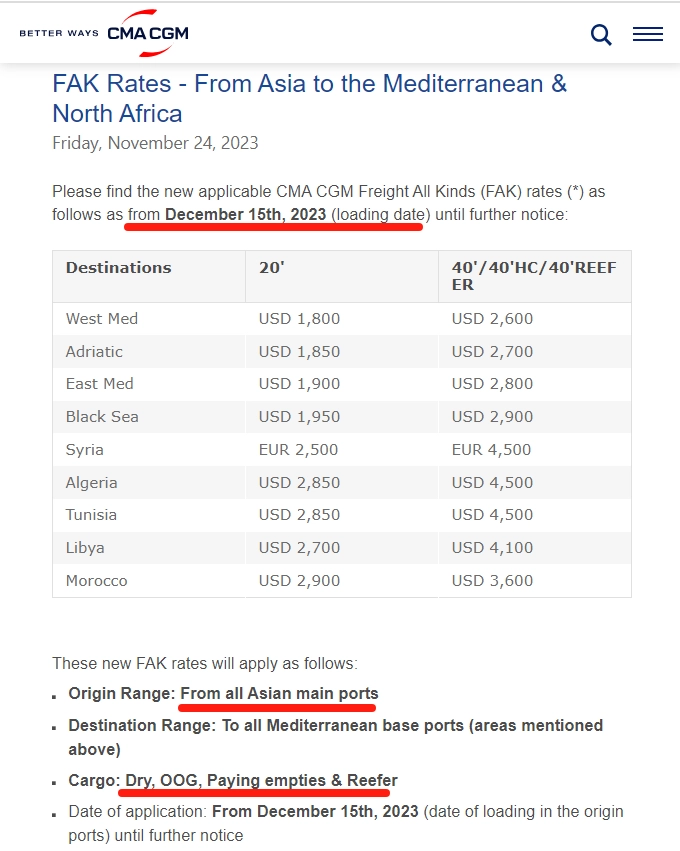Click the 40'/40'HC/40'REEFER column header
680x851 pixels.
click(x=535, y=276)
